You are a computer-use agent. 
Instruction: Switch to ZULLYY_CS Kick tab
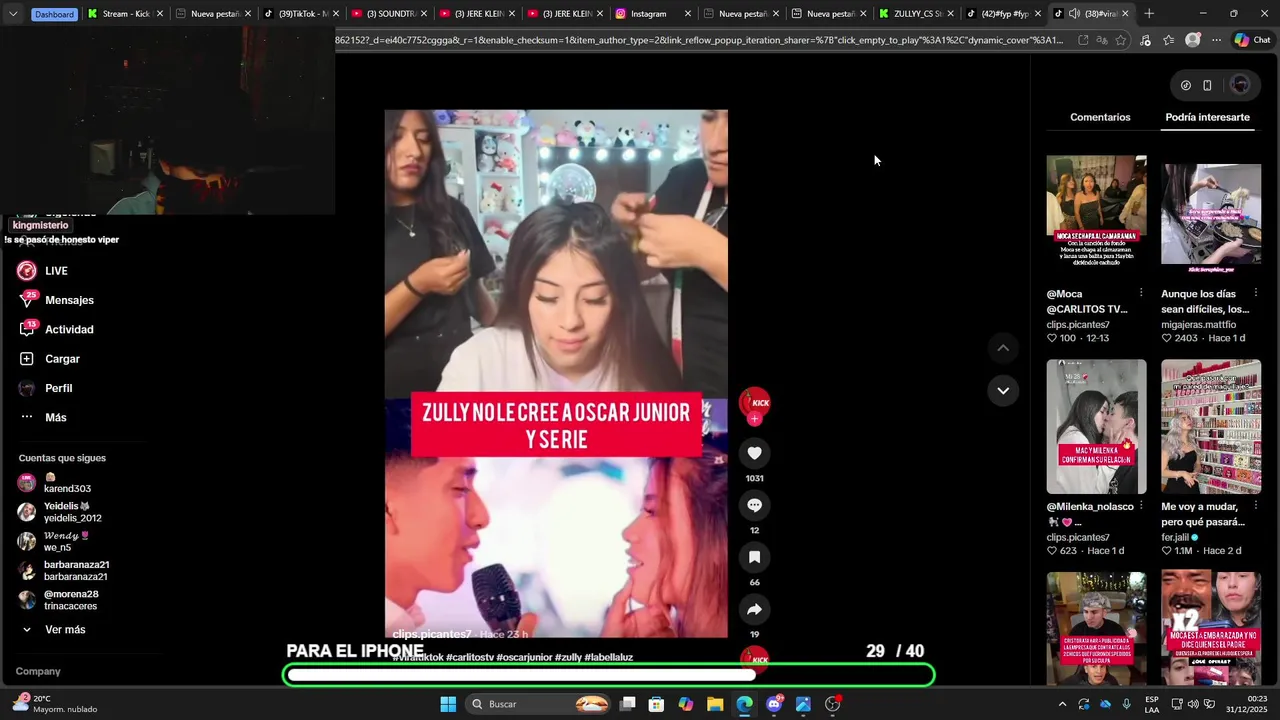918,14
